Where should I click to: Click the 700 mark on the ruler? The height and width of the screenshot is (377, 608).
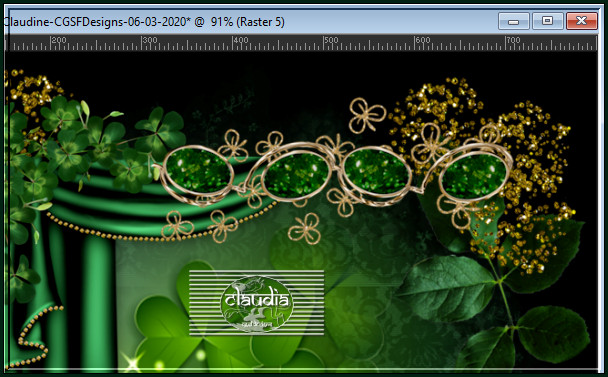513,40
